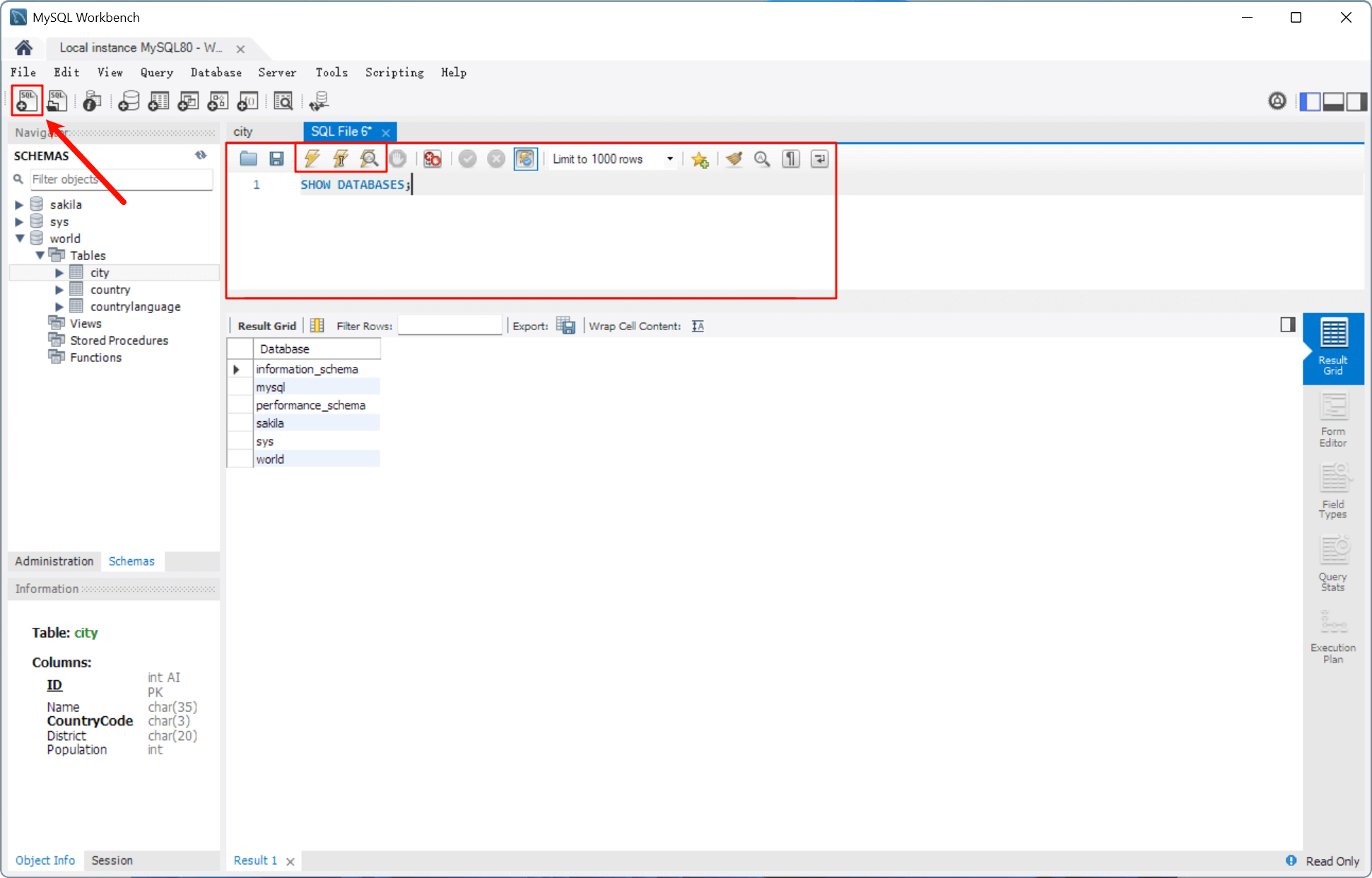This screenshot has width=1372, height=878.
Task: Stop the running query icon
Action: coord(398,158)
